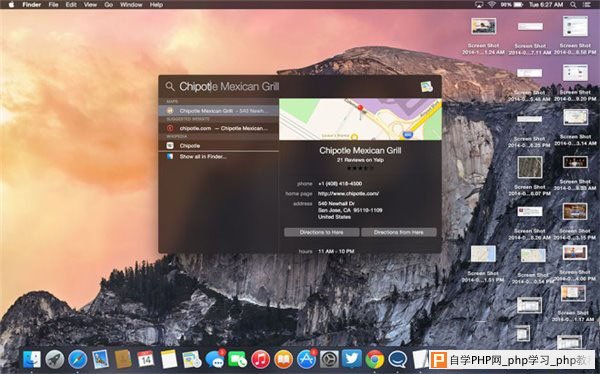Open the Go menu

pyautogui.click(x=109, y=5)
